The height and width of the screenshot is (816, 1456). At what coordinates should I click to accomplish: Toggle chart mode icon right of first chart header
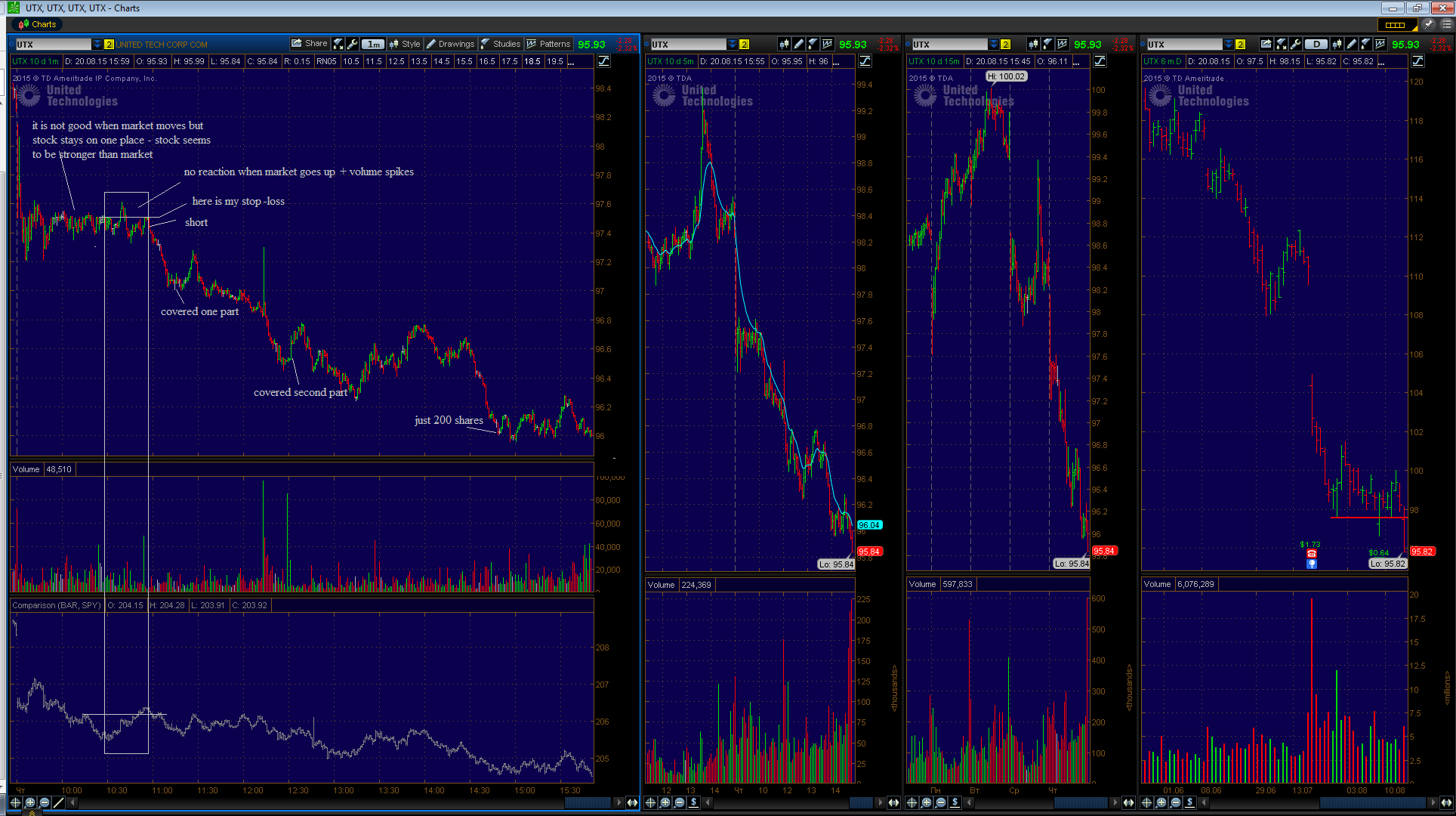tap(604, 61)
